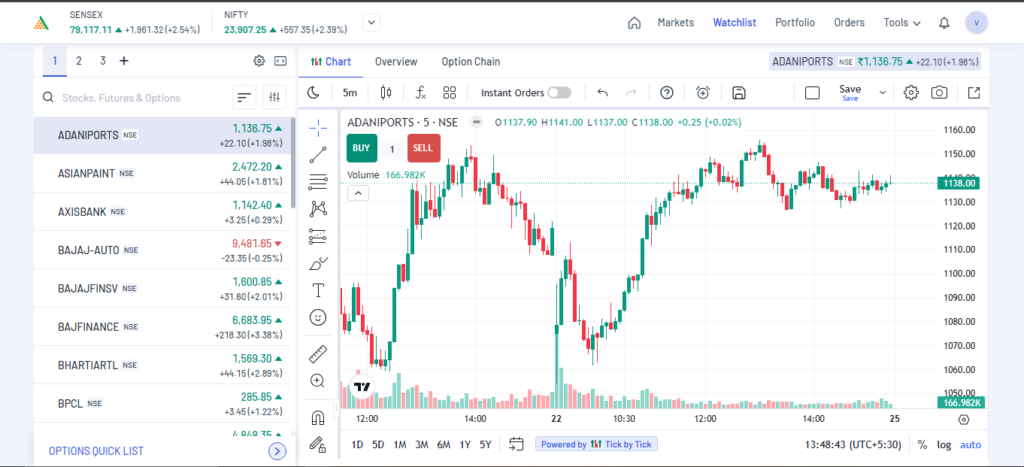Open watchlist settings gear
Viewport: 1024px width, 467px height.
[x=259, y=61]
